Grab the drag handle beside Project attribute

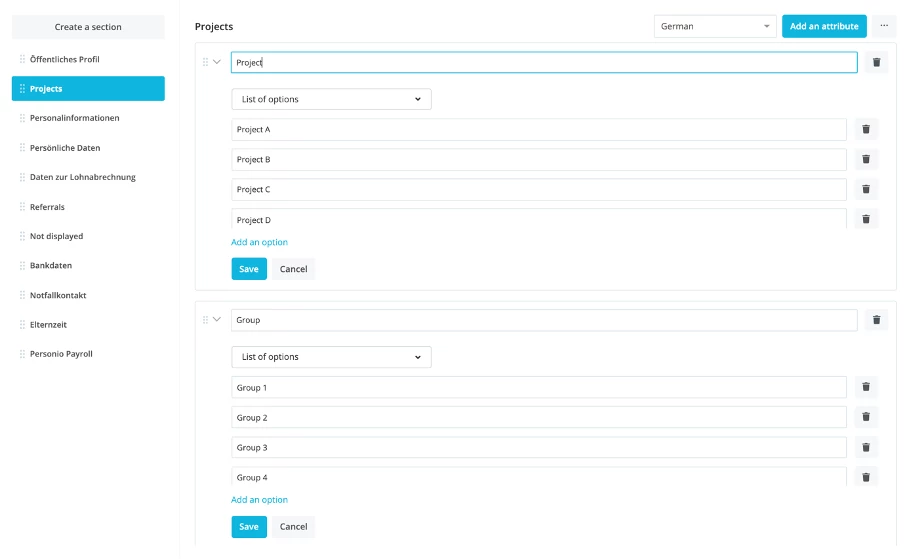[205, 62]
